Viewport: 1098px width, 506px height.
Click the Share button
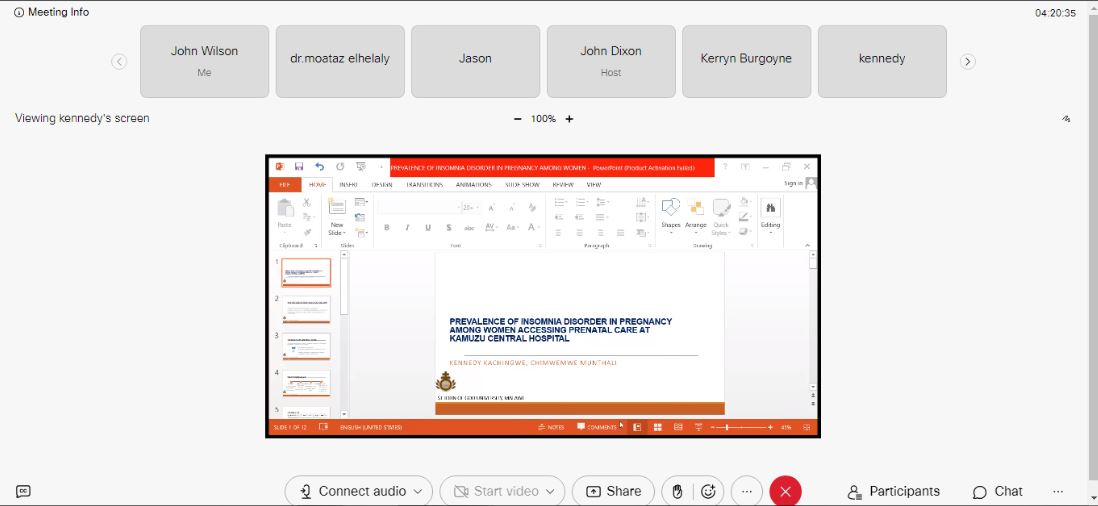point(613,491)
